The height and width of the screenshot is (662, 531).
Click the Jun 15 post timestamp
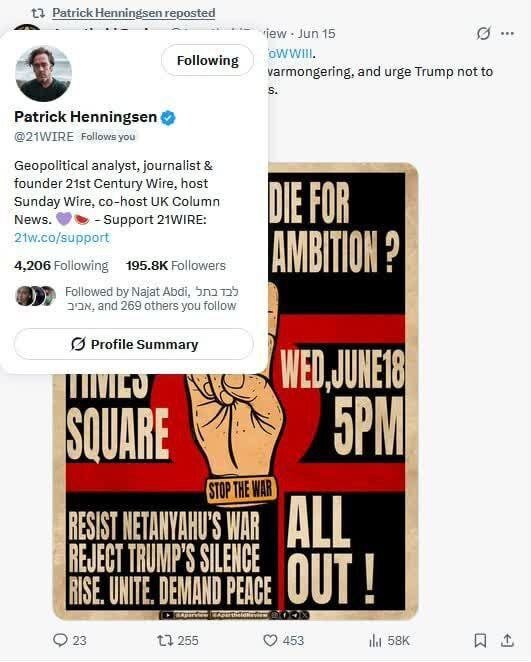[x=317, y=33]
